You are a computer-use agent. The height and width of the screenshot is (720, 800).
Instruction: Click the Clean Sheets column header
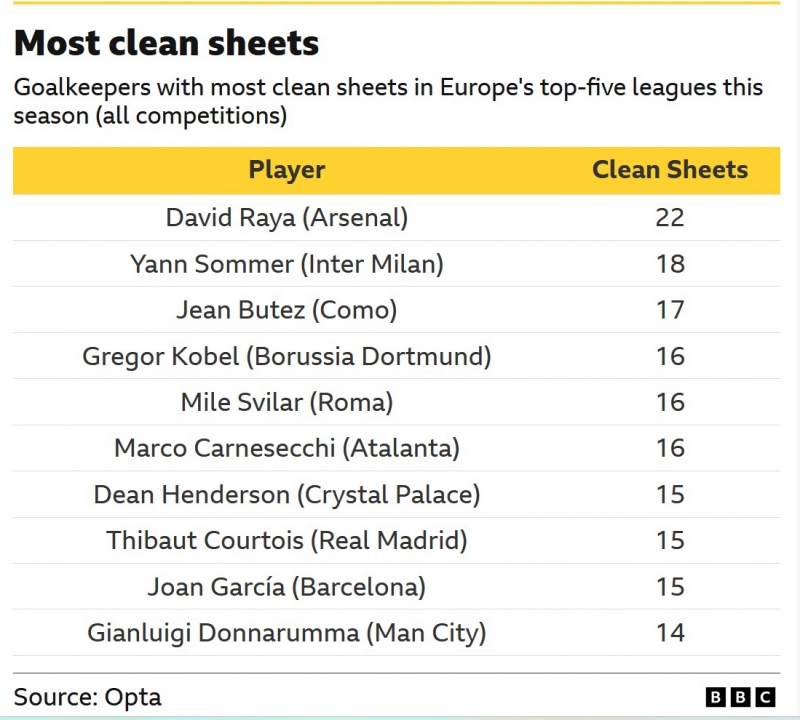[670, 170]
